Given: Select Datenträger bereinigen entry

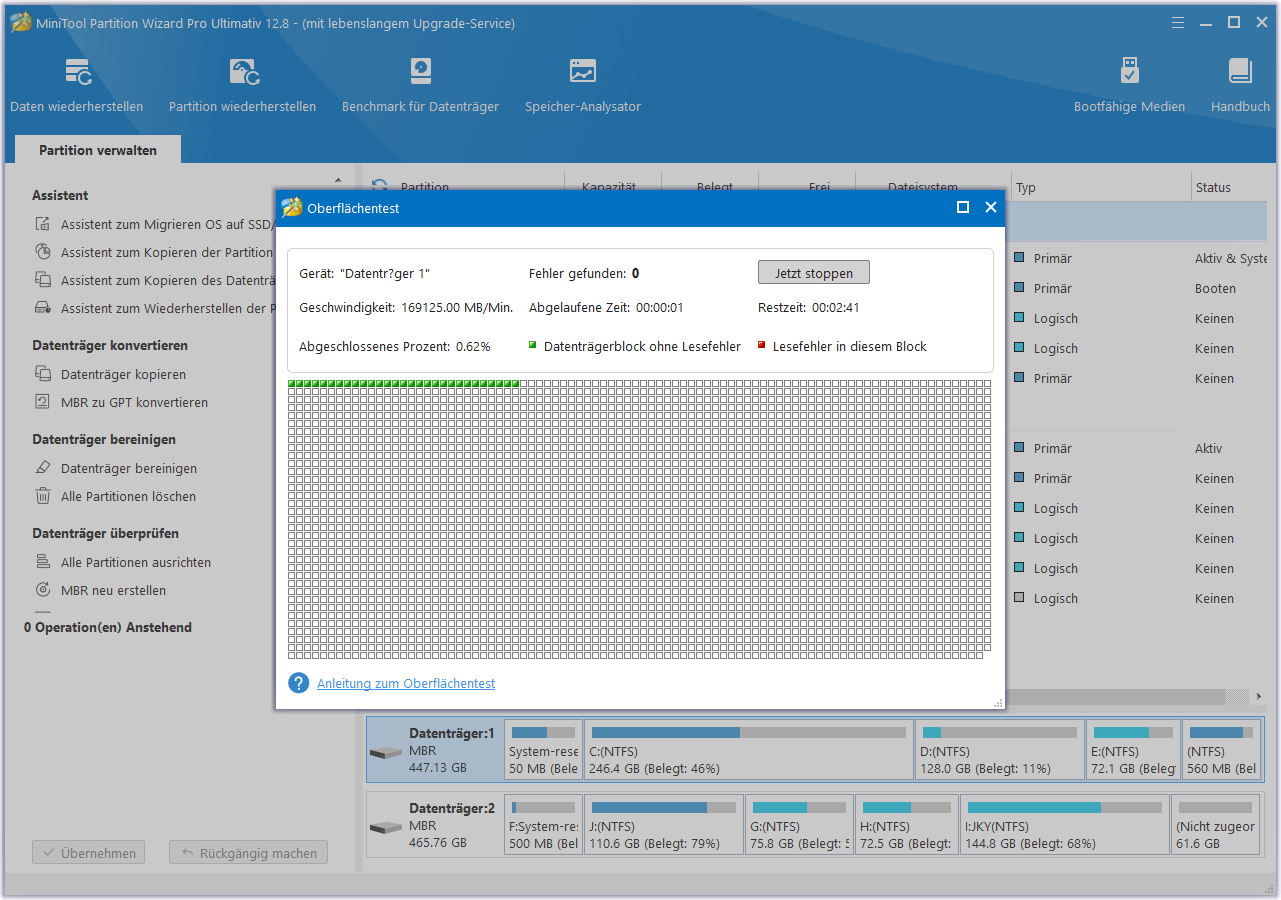Looking at the screenshot, I should pyautogui.click(x=129, y=468).
